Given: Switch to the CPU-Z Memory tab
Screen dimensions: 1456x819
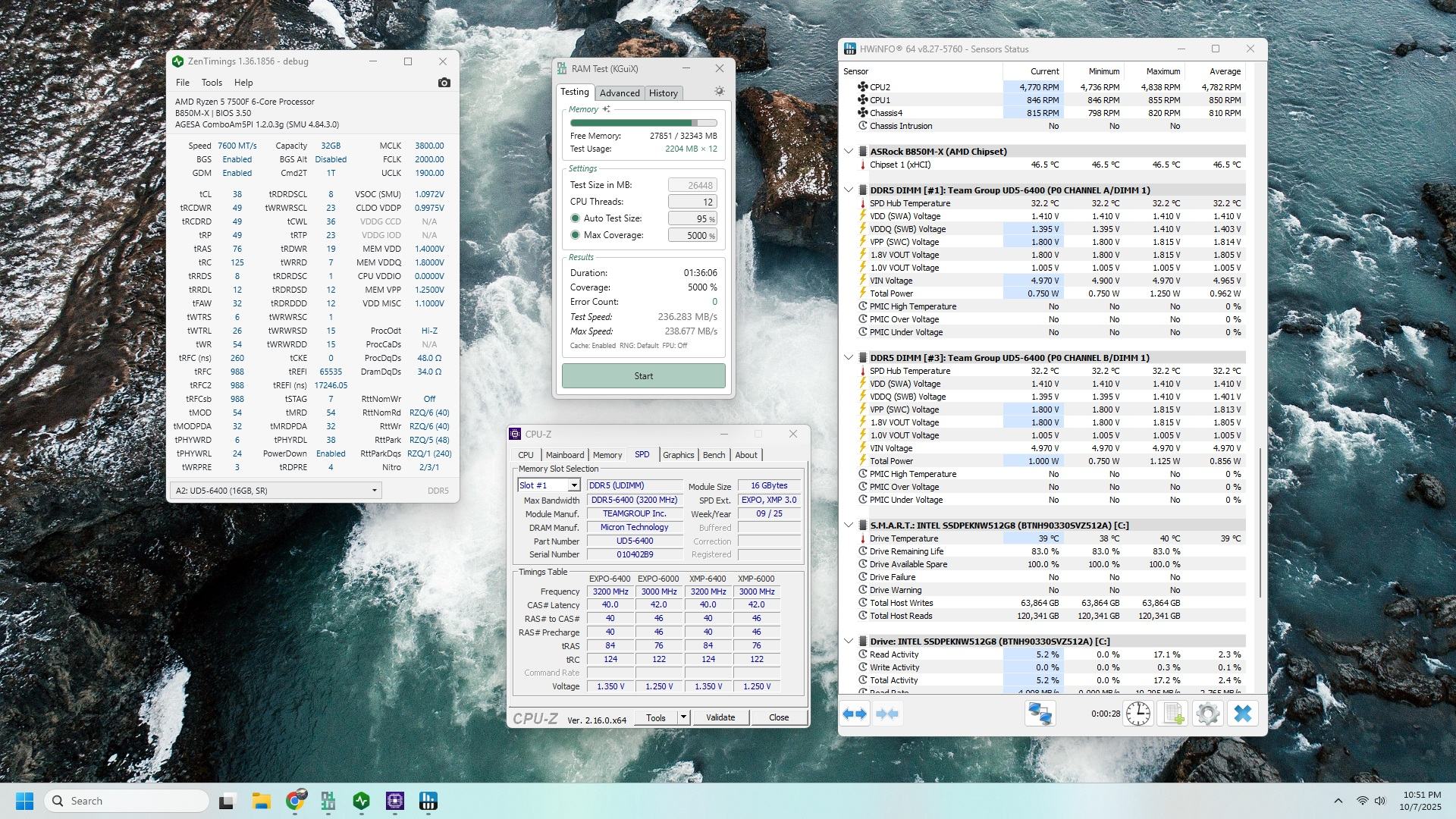Looking at the screenshot, I should pyautogui.click(x=607, y=455).
